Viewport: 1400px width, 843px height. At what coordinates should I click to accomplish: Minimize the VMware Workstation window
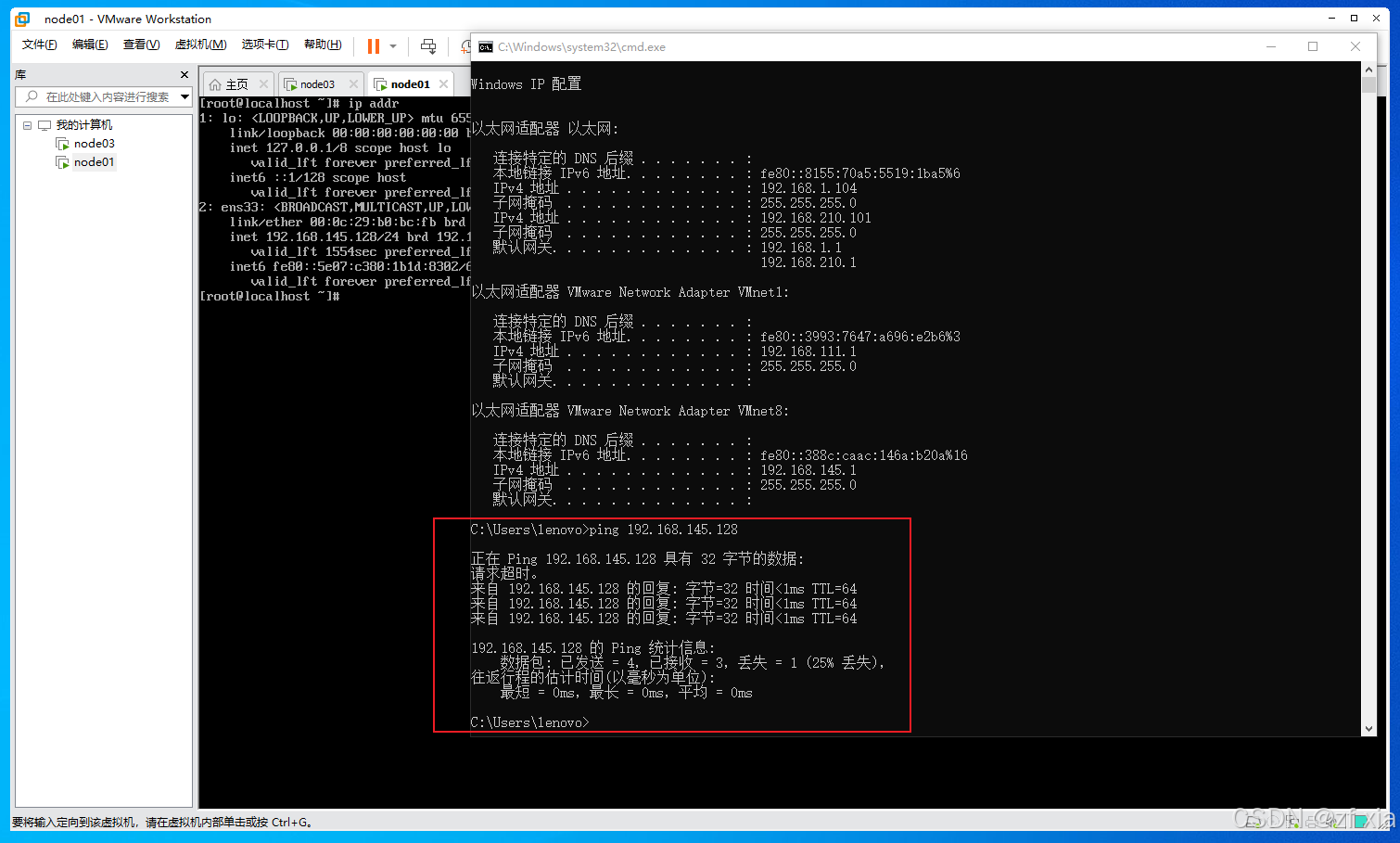click(x=1331, y=18)
